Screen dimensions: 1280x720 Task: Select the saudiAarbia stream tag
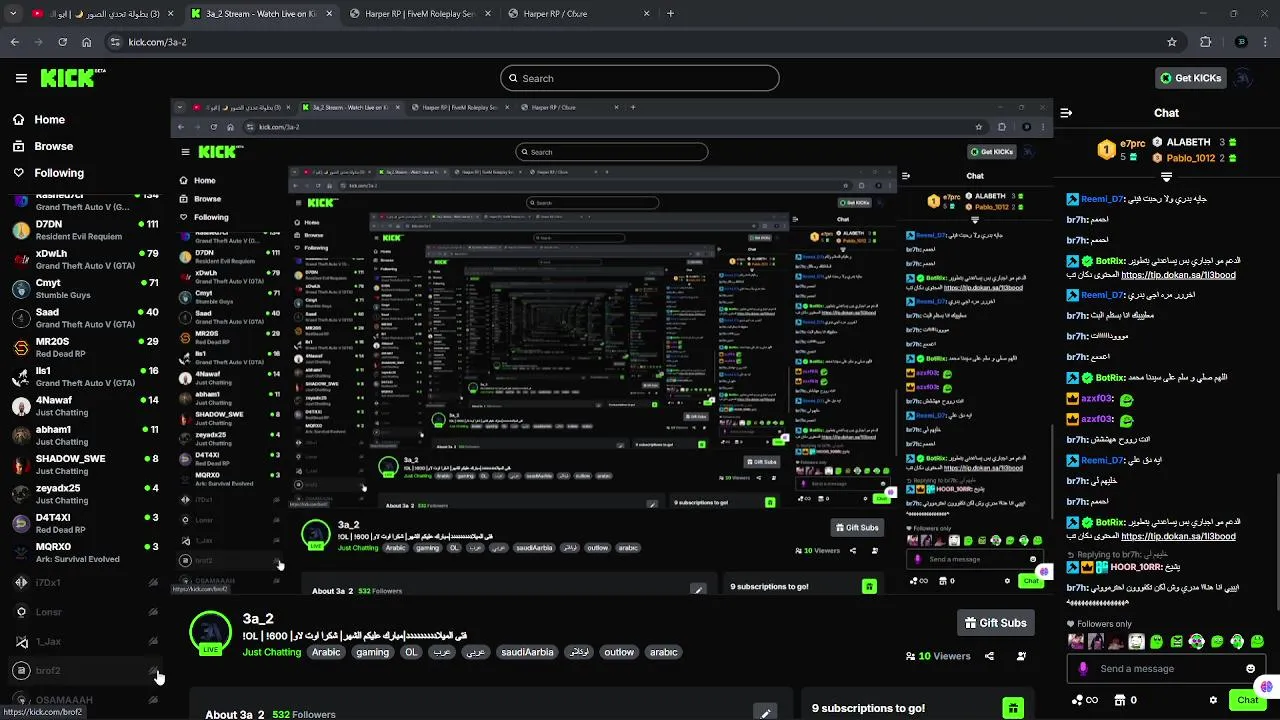pos(527,652)
